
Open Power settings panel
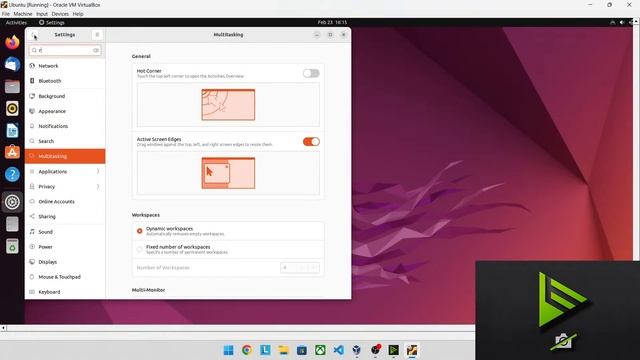point(65,247)
